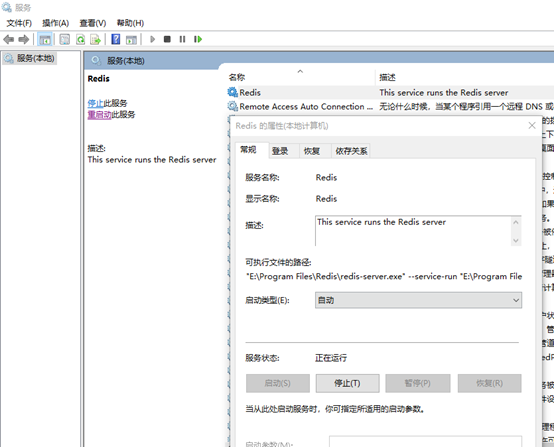Click the forward arrow toolbar icon

[23, 39]
